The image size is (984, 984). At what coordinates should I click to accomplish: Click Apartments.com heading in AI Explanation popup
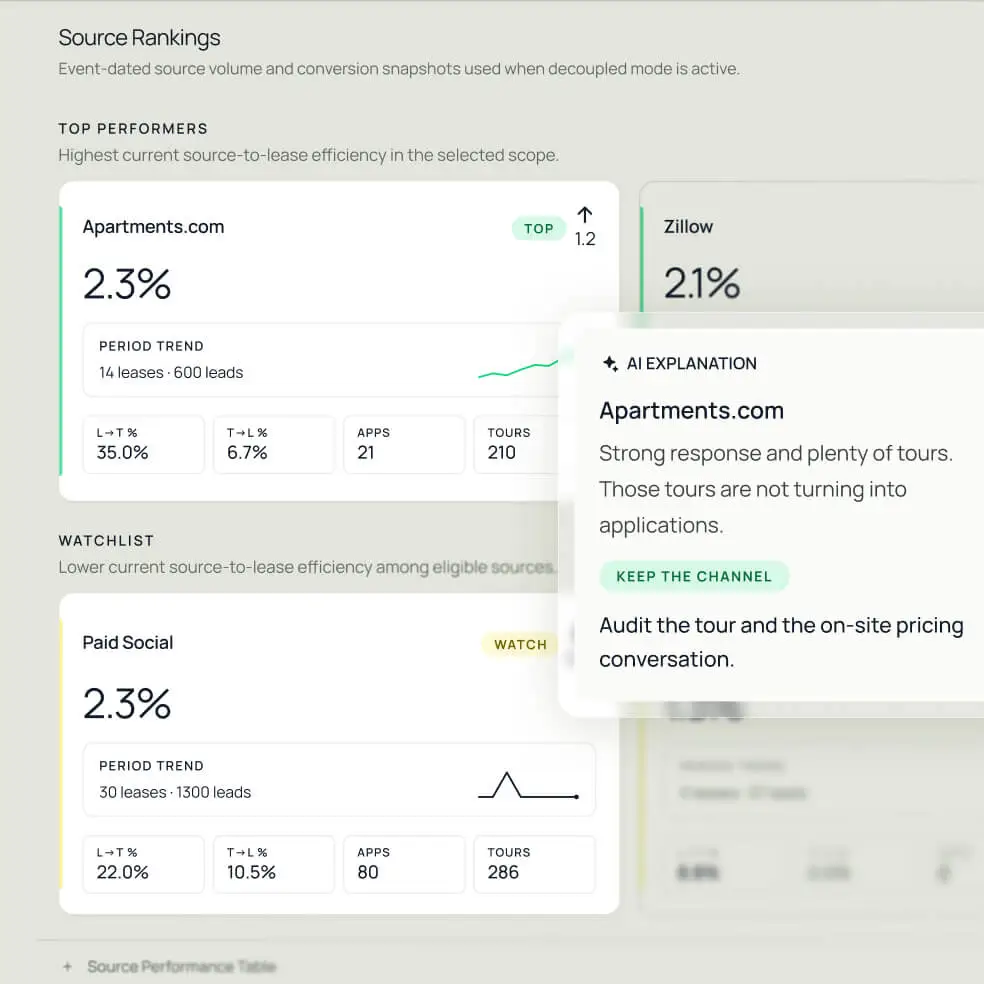692,410
